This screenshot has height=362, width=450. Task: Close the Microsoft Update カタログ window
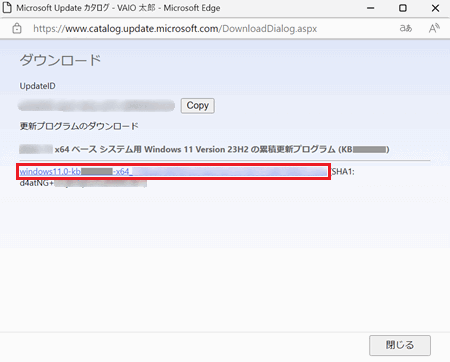click(x=435, y=8)
